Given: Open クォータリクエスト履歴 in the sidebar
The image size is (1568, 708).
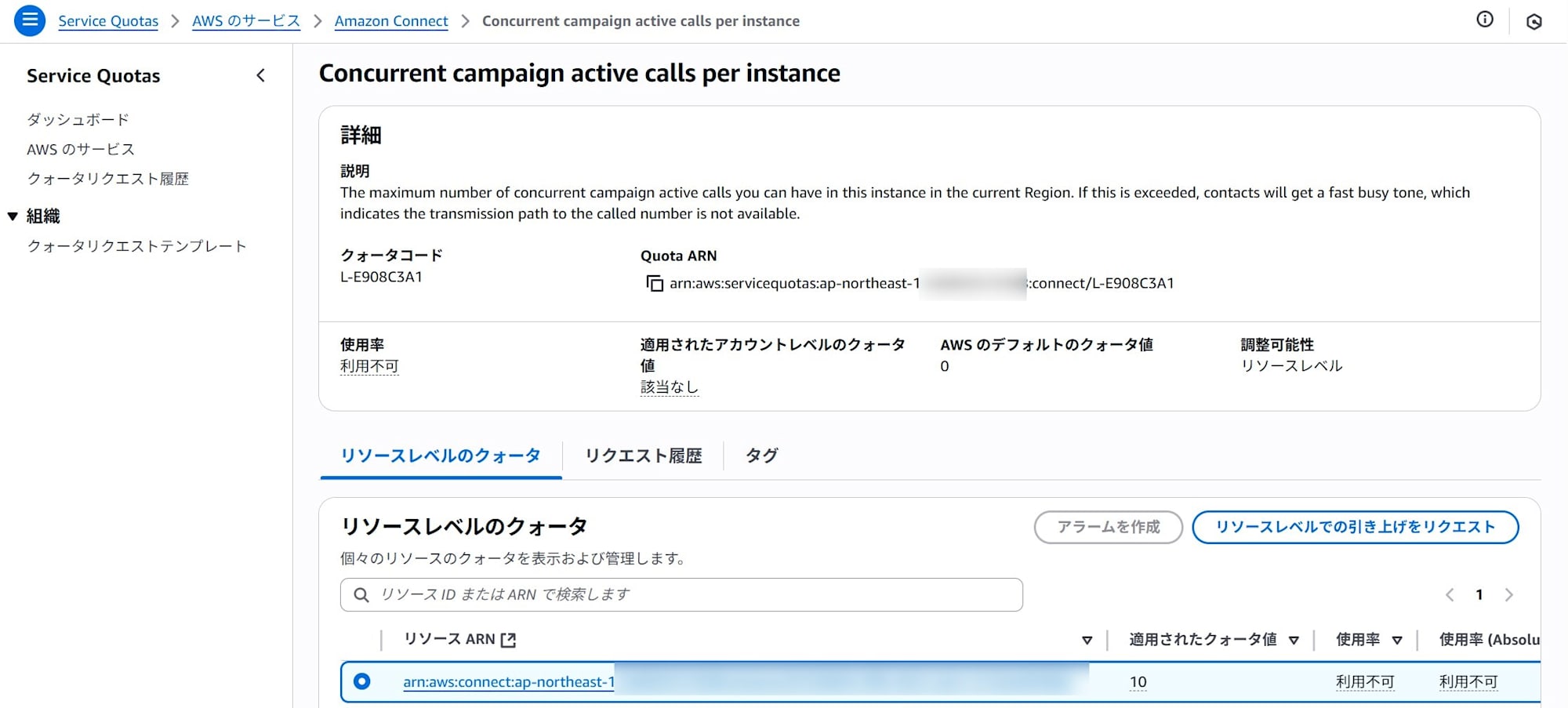Looking at the screenshot, I should 108,179.
